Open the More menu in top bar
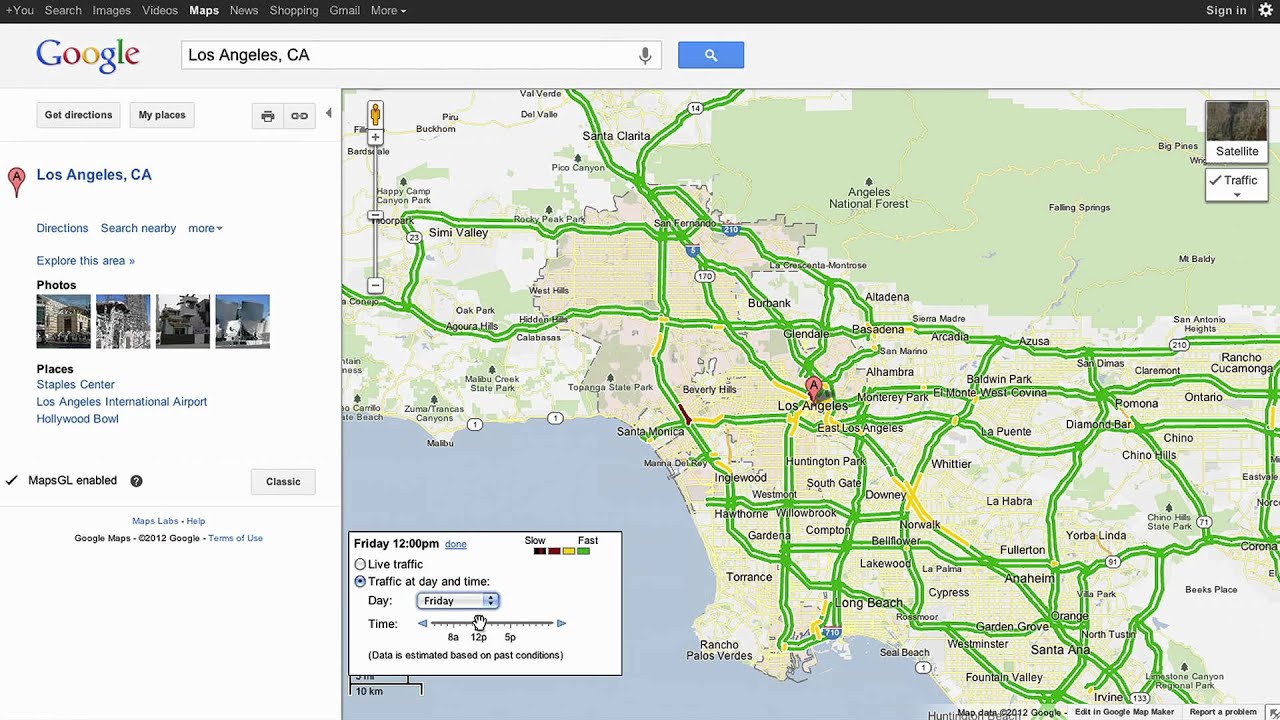 388,10
